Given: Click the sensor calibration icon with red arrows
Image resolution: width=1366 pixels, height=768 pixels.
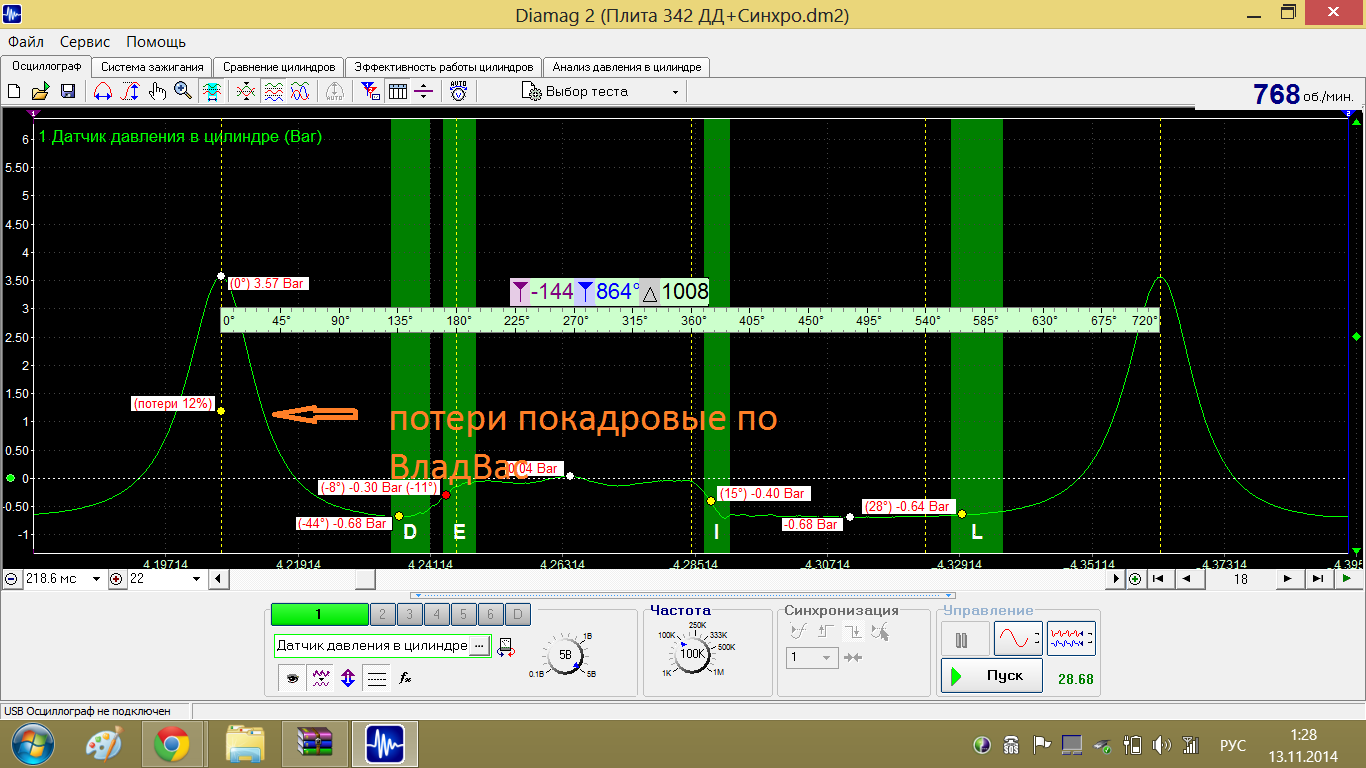Looking at the screenshot, I should 506,647.
